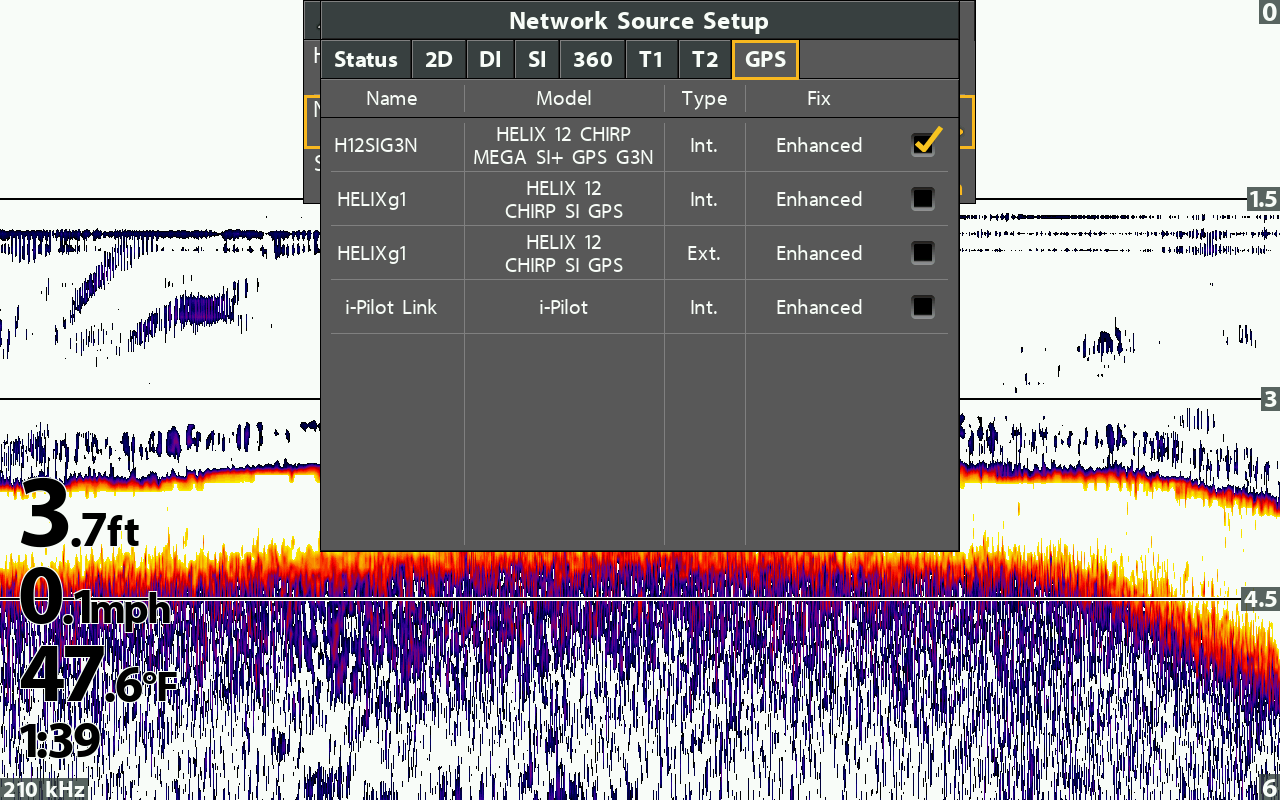
Task: Click the 0.1mph speed readout
Action: 95,597
